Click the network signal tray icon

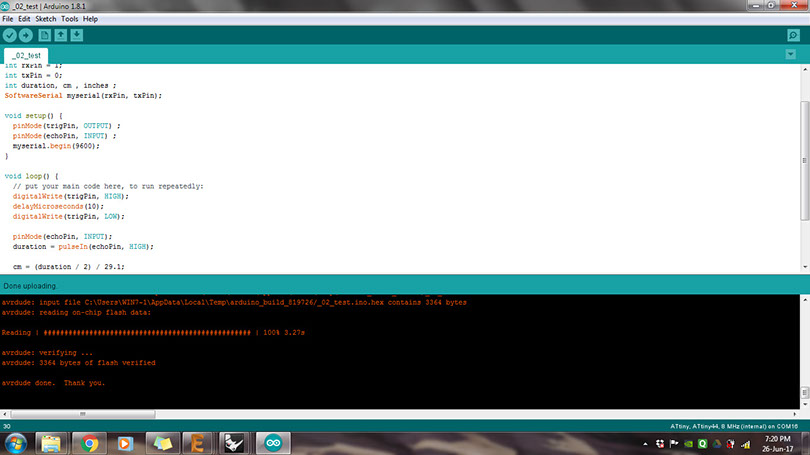coord(745,444)
